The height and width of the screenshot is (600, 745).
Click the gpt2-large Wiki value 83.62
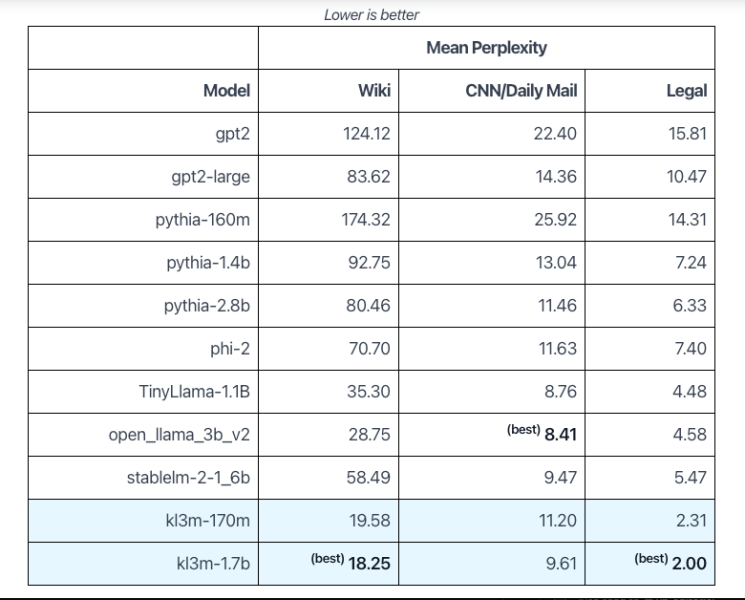tap(368, 177)
